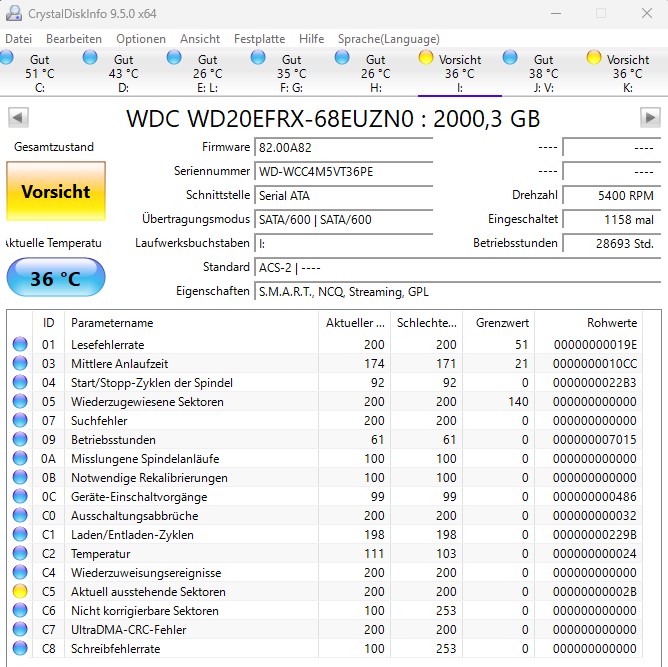Screen dimensions: 668x667
Task: Click status icon for Nicht korrigierbare Sektoren
Action: [20, 610]
